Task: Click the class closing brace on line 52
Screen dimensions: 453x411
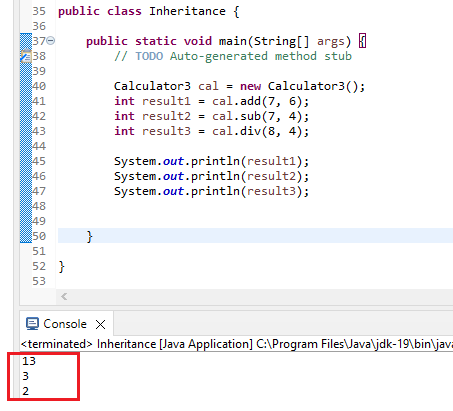Action: click(x=61, y=266)
